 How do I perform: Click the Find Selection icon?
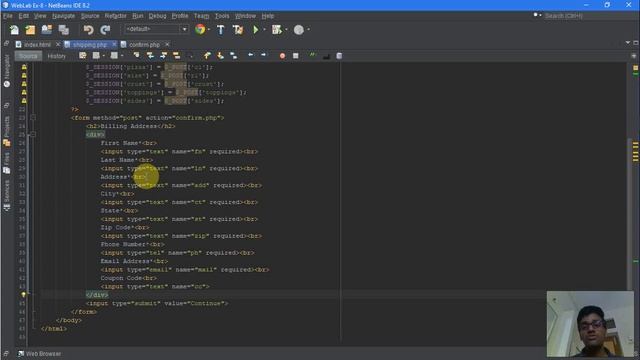(x=136, y=56)
